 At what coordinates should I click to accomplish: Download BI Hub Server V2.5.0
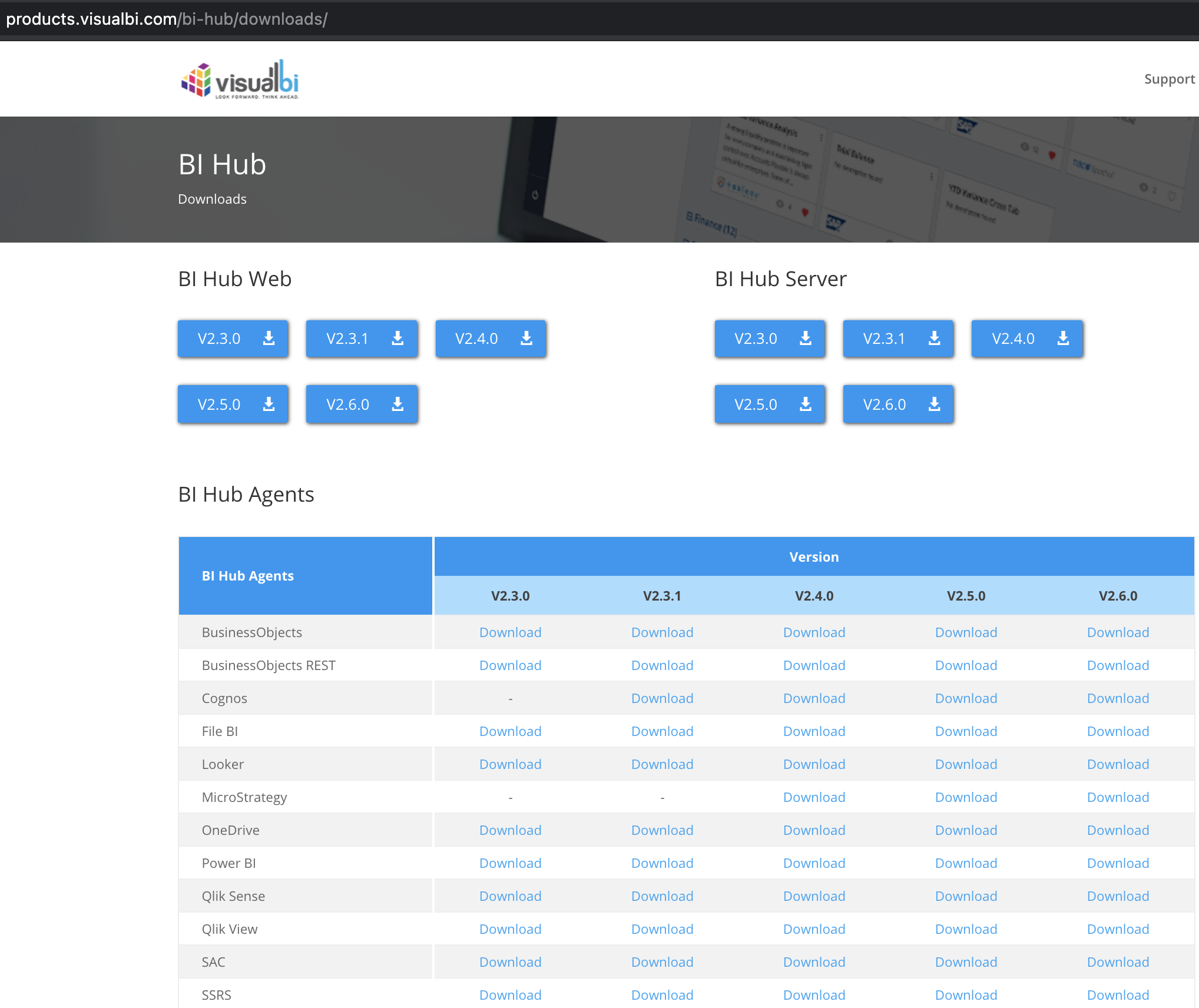tap(770, 404)
